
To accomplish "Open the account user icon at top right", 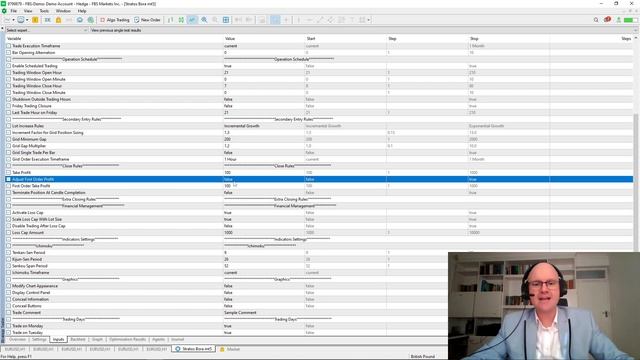I will coord(619,20).
